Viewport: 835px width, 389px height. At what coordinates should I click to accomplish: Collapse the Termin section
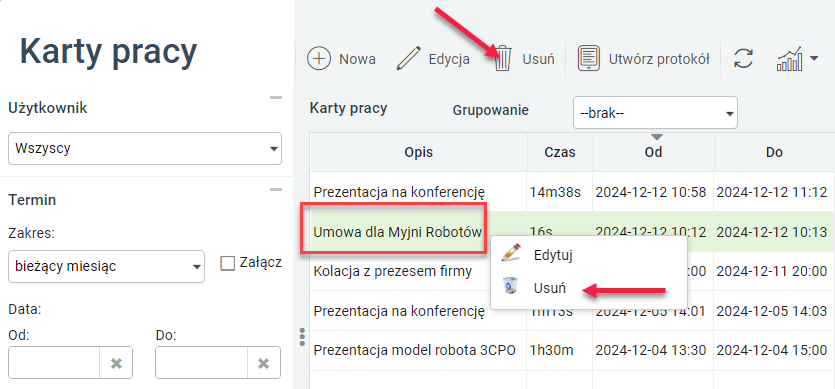(276, 189)
